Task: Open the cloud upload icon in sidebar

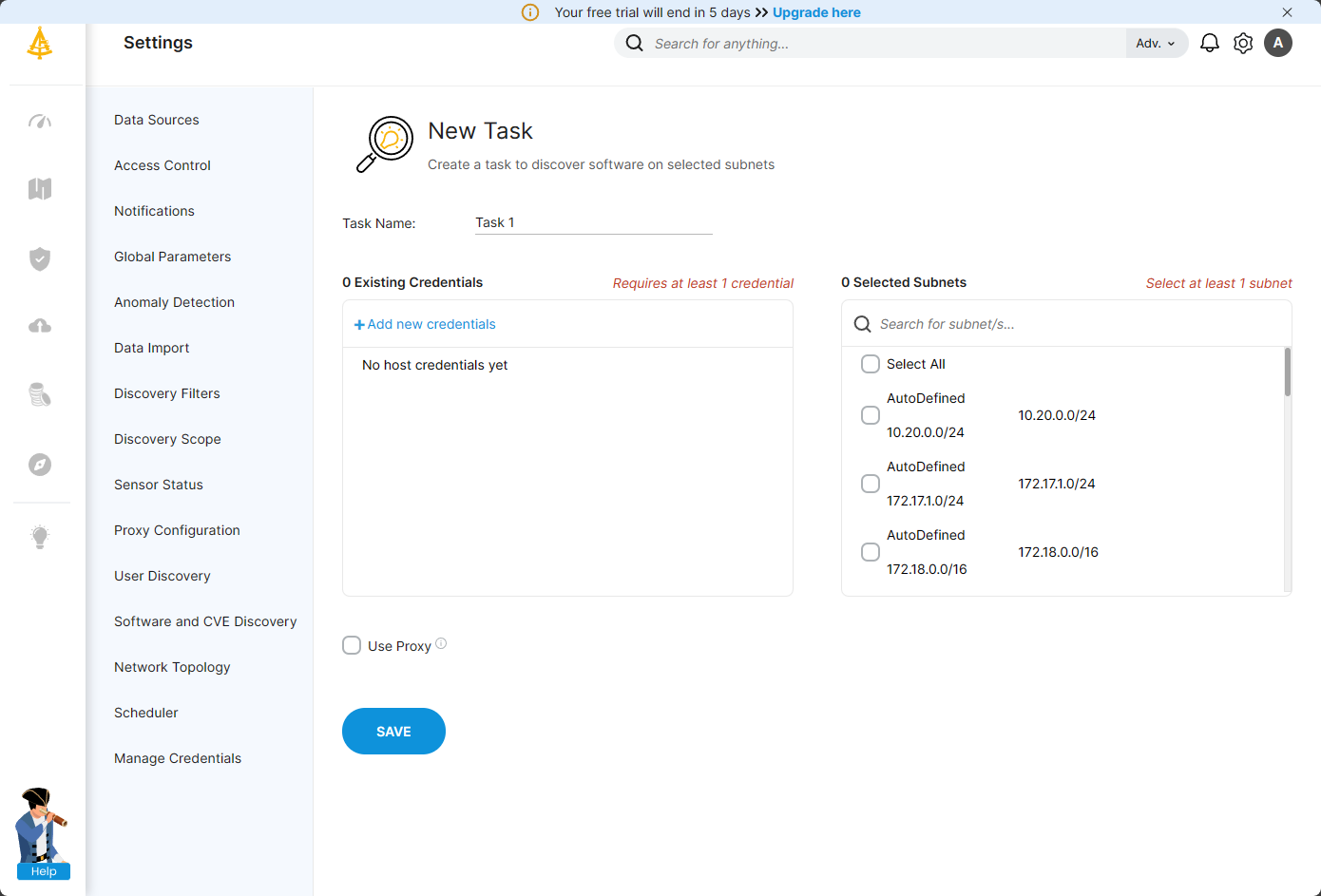Action: 40,326
